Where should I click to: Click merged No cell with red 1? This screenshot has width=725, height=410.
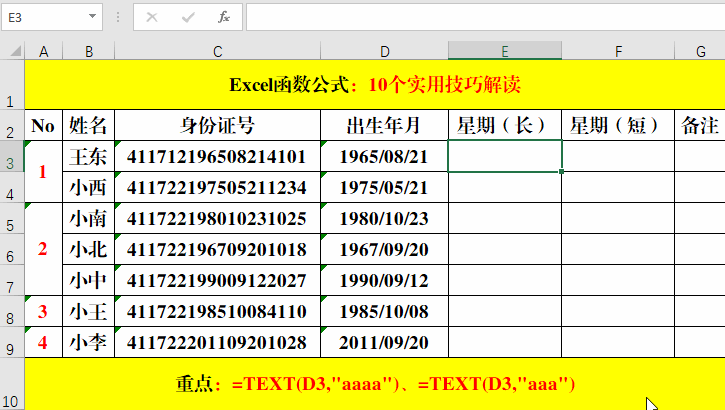(x=43, y=171)
